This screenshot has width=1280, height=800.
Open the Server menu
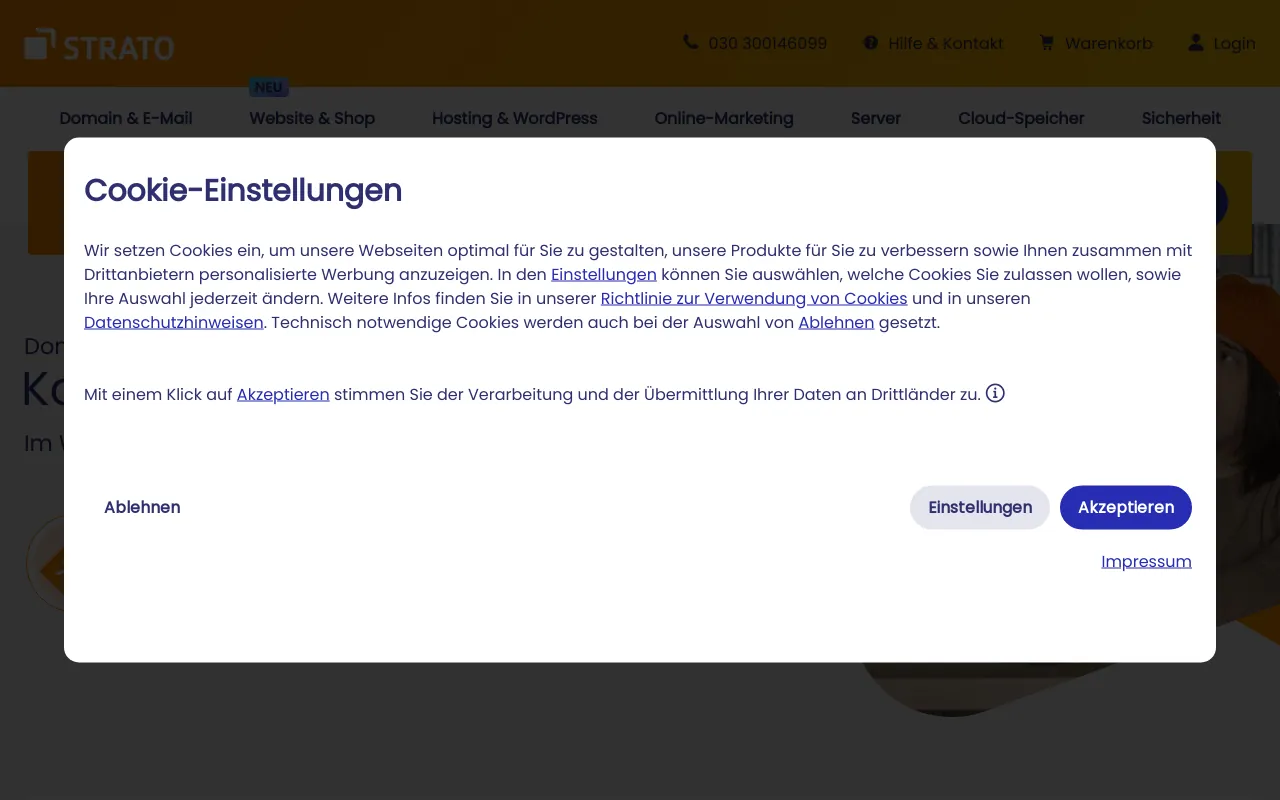click(875, 118)
